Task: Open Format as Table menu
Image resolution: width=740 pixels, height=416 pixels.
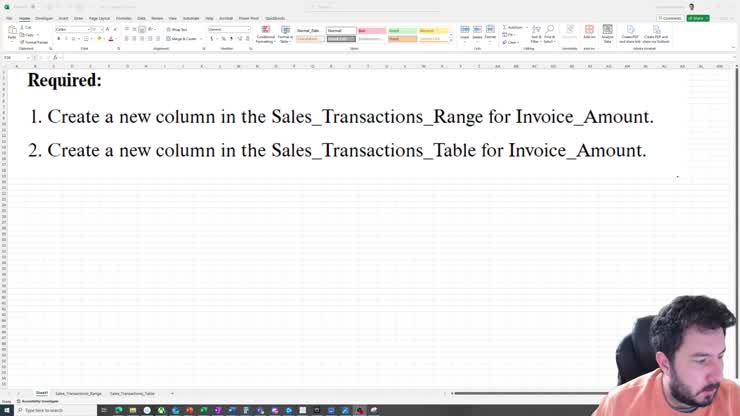Action: pyautogui.click(x=285, y=34)
